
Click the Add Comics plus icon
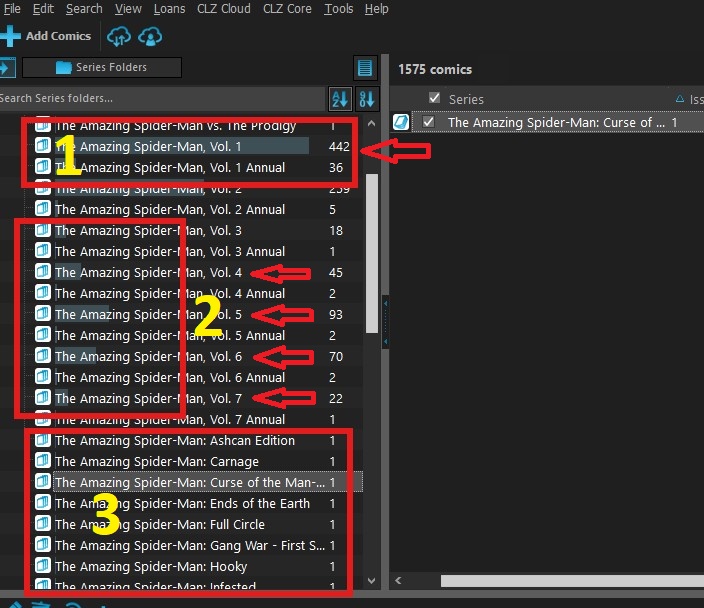(10, 36)
